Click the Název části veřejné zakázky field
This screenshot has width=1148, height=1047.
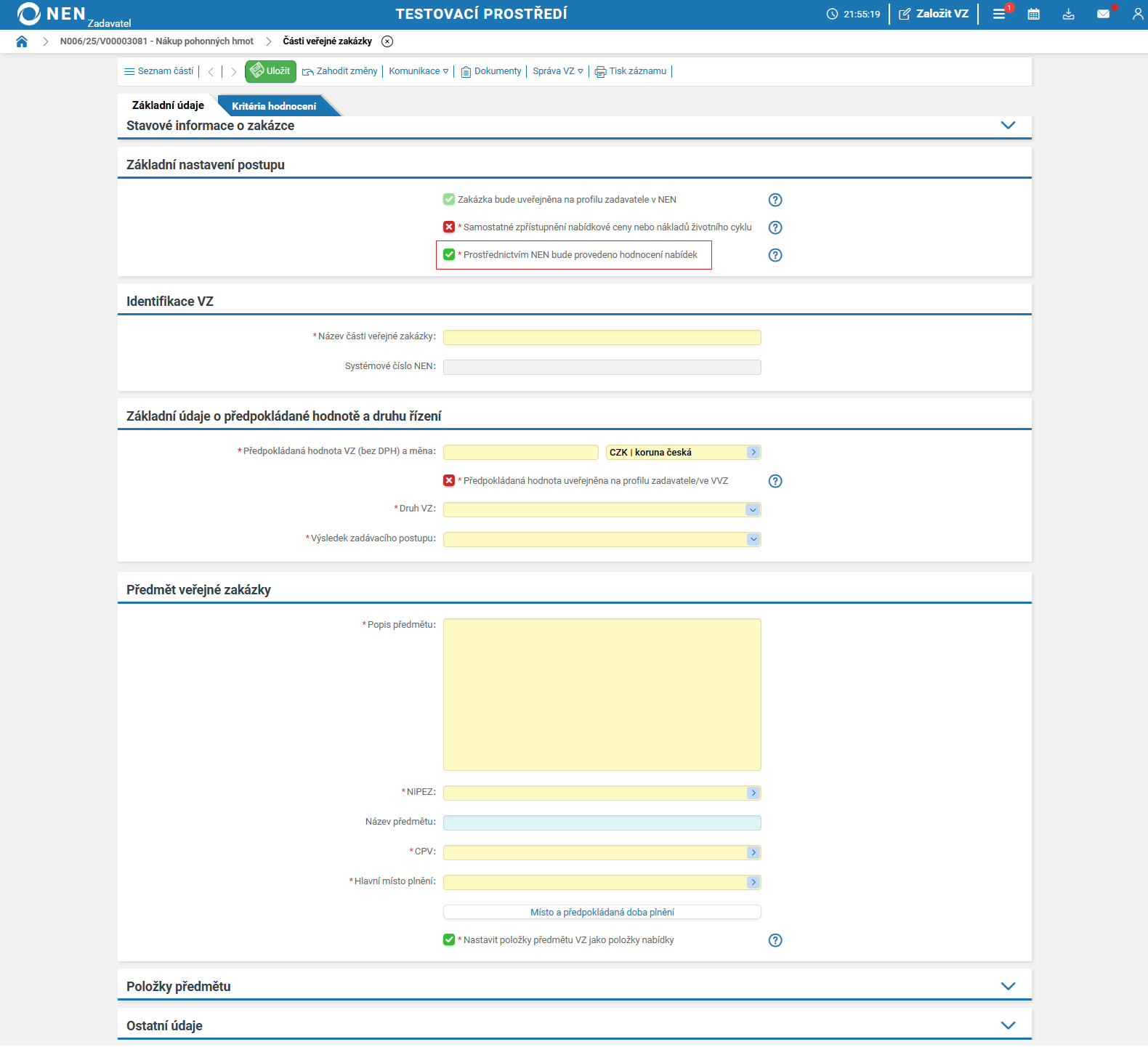click(602, 337)
